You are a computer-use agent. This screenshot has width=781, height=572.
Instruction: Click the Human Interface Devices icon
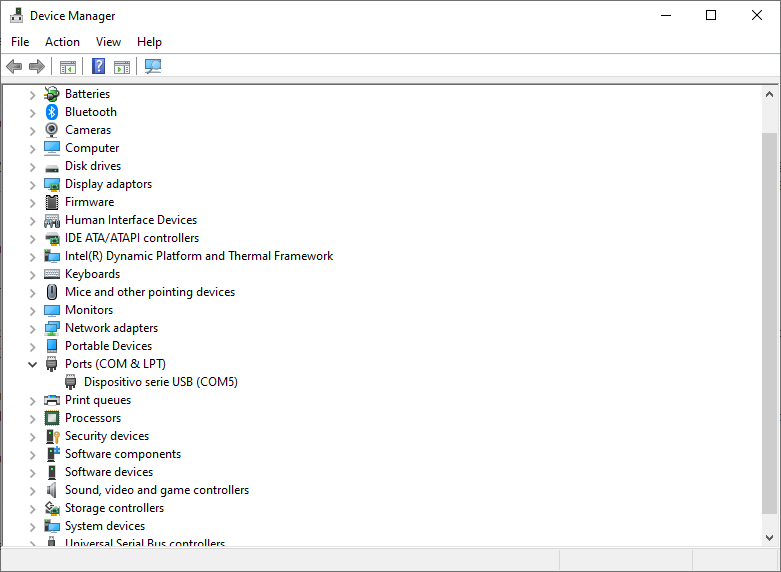(x=52, y=220)
